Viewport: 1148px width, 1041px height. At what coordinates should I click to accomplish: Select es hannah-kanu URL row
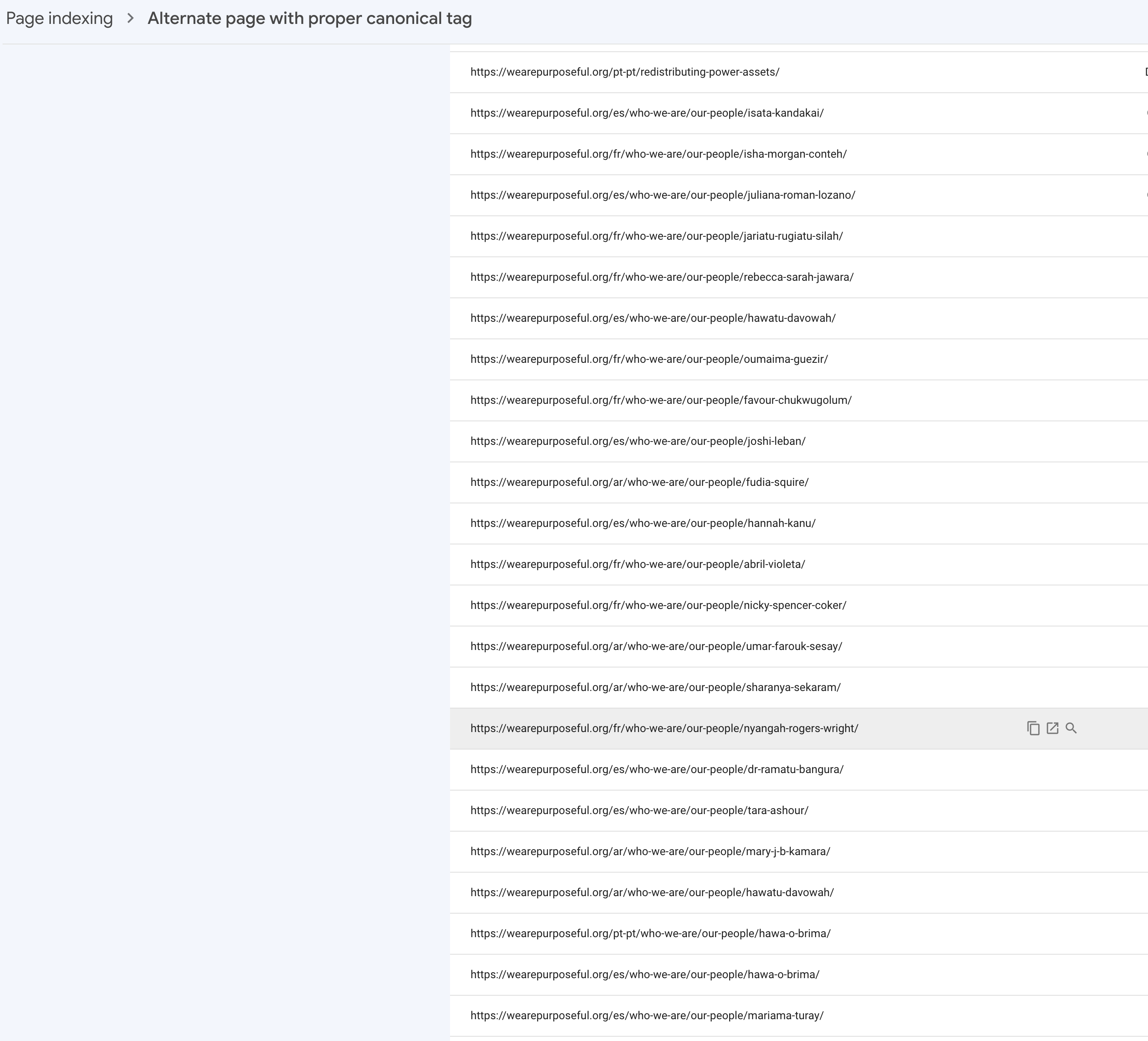[799, 523]
